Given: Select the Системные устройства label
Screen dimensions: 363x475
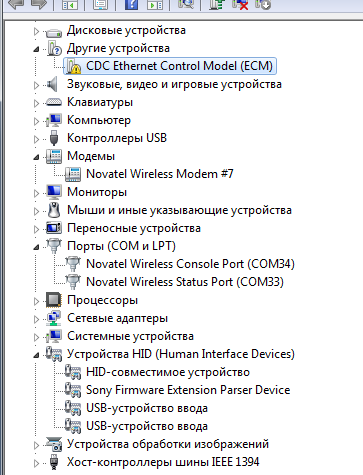Looking at the screenshot, I should (x=130, y=336).
